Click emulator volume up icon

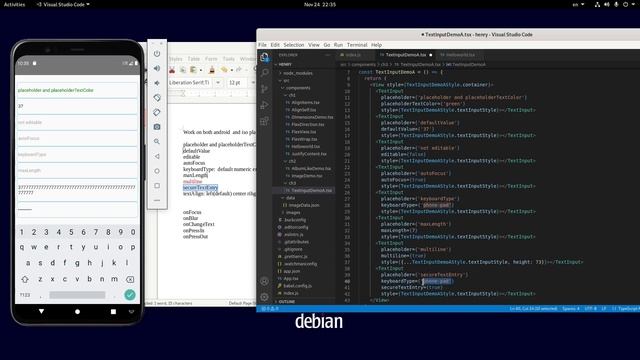tap(157, 68)
